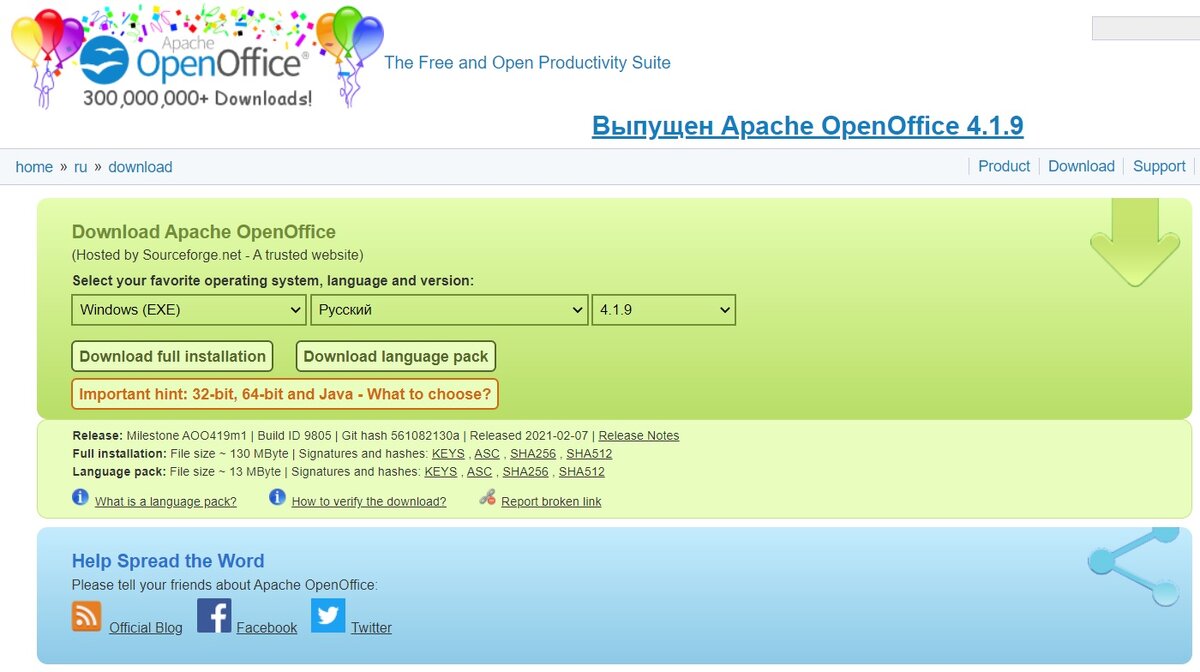Go to ru breadcrumb
Image resolution: width=1200 pixels, height=672 pixels.
pos(81,167)
